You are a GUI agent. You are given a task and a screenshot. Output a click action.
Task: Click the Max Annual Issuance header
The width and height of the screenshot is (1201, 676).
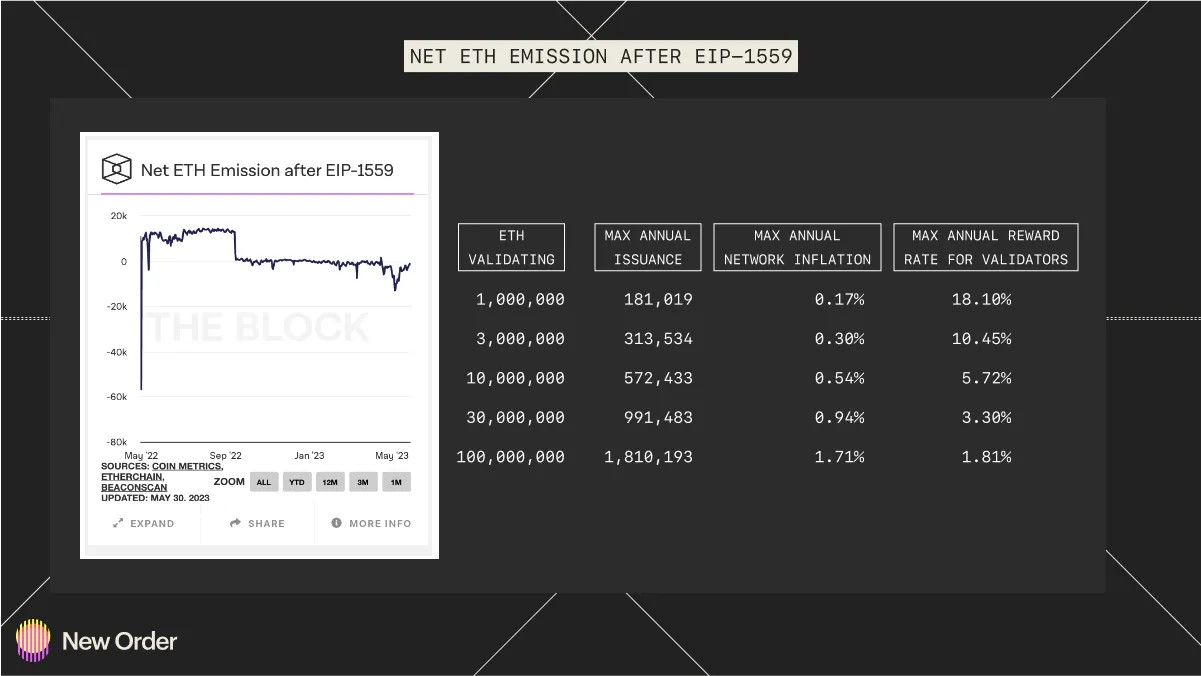647,248
